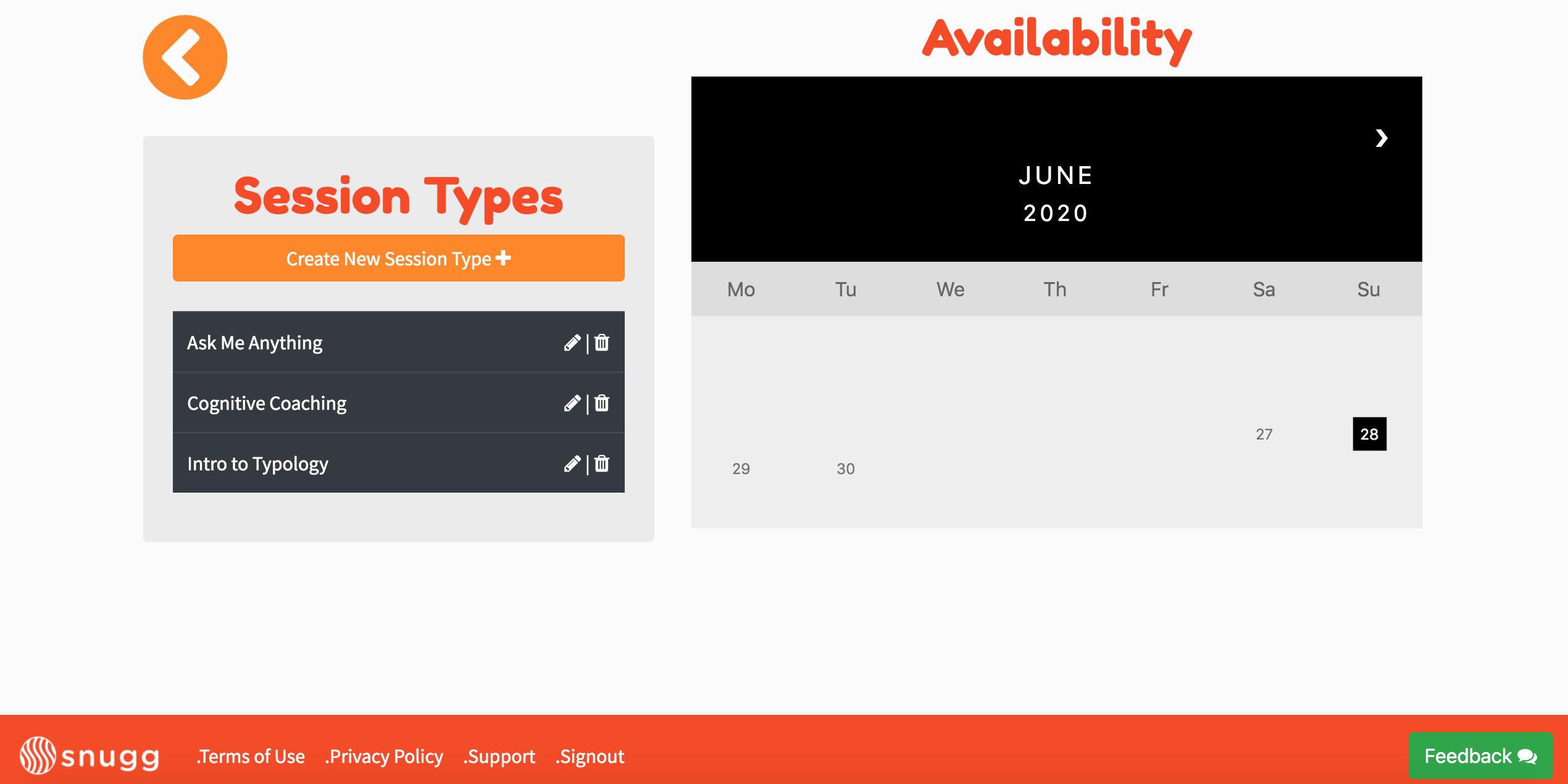The width and height of the screenshot is (1568, 784).
Task: Click the orange back arrow button
Action: (x=185, y=57)
